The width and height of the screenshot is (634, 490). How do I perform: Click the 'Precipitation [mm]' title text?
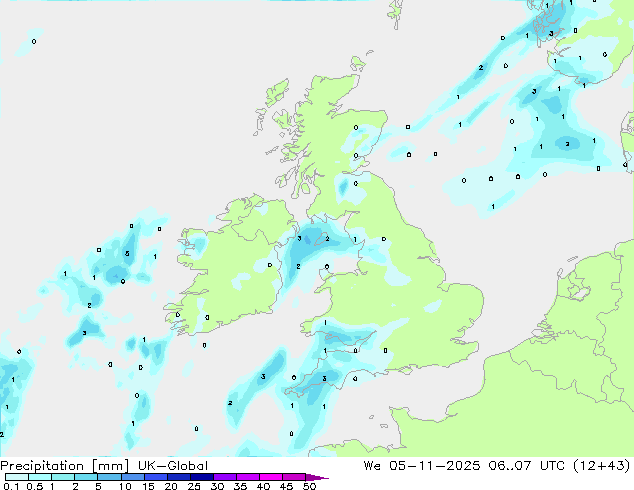click(x=64, y=466)
